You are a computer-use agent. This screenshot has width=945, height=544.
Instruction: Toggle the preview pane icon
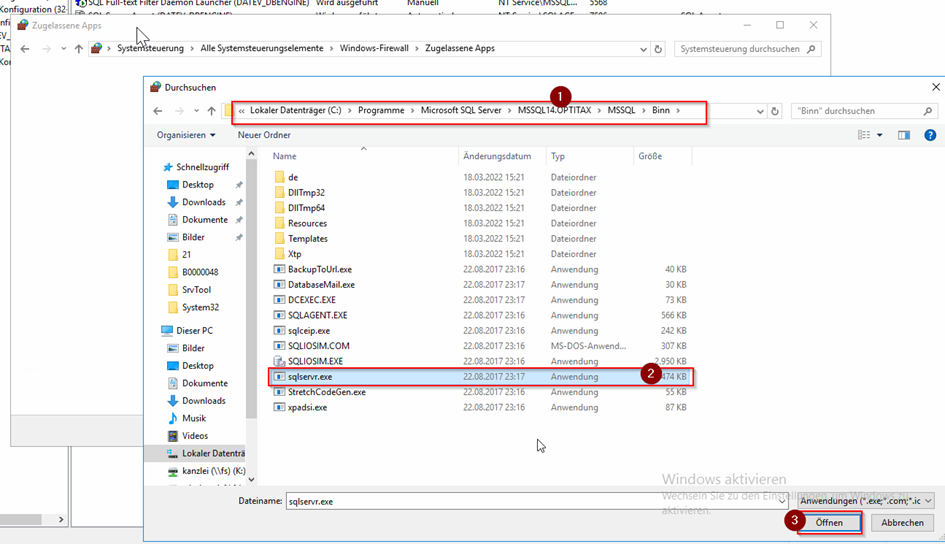(904, 135)
